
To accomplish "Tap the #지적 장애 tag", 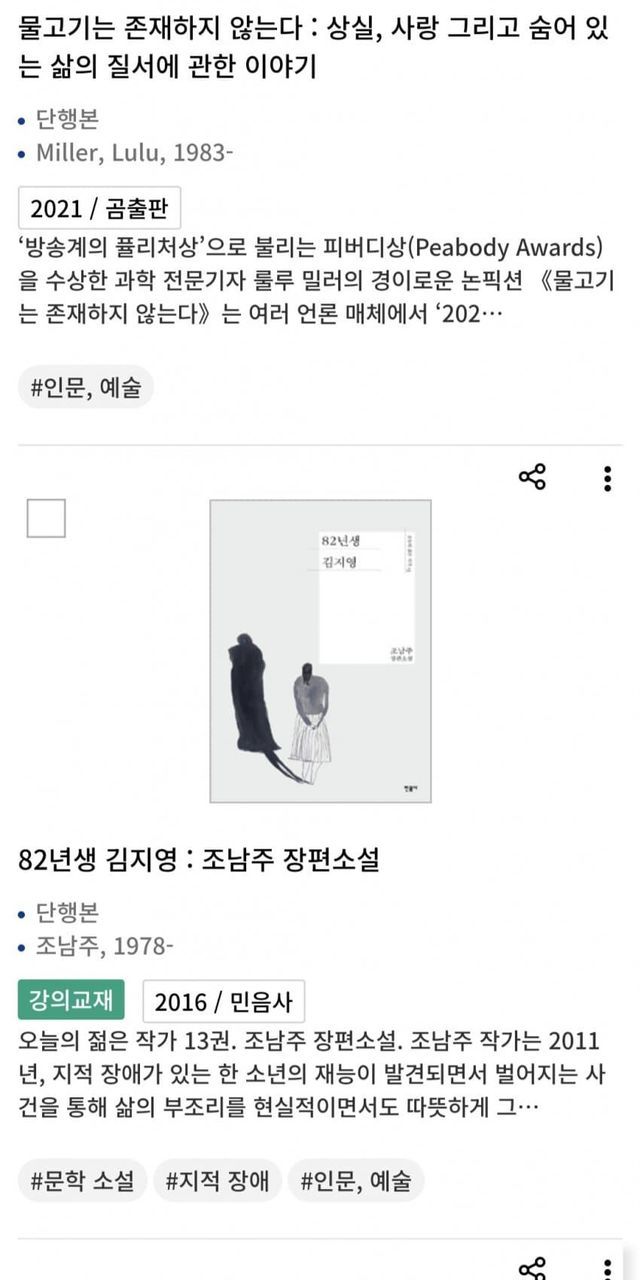I will pyautogui.click(x=217, y=1181).
